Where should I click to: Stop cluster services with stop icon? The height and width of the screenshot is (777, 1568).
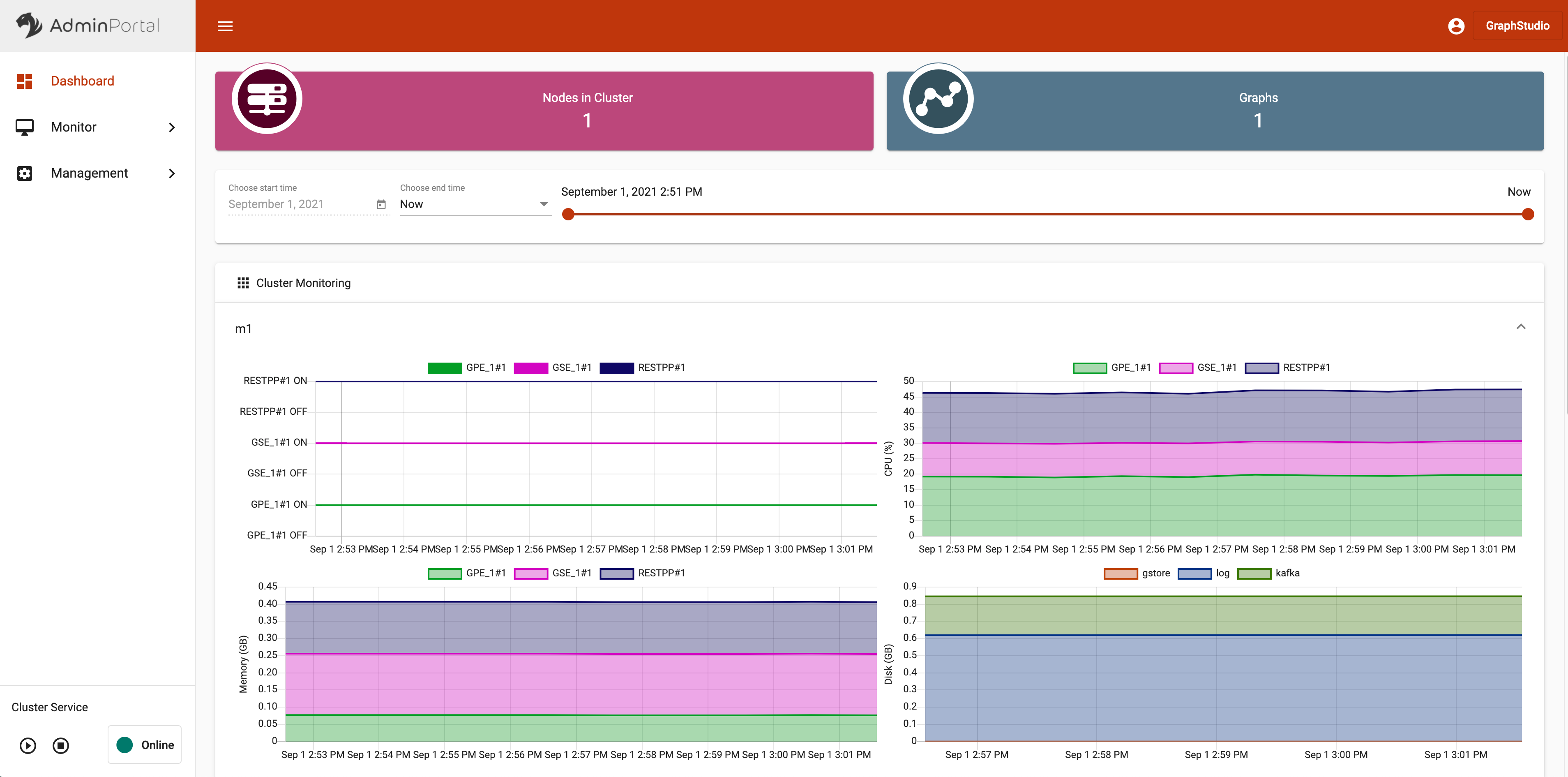coord(61,745)
